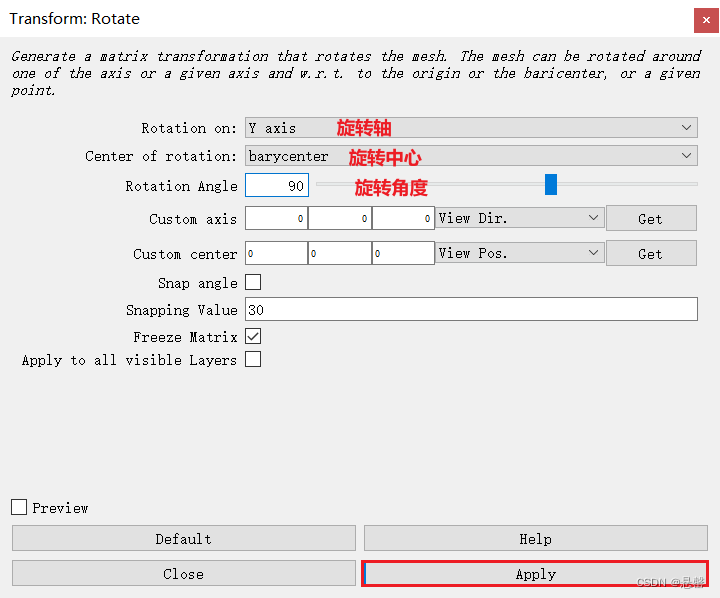Click the Rotation Angle value field
Viewport: 720px width, 598px height.
(x=277, y=186)
